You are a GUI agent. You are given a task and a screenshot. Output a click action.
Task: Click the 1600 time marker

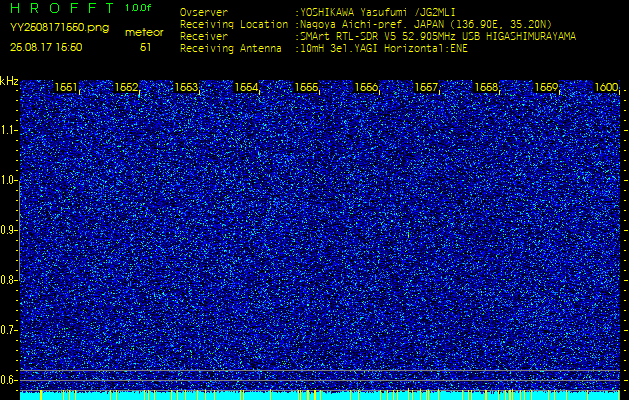[x=606, y=87]
